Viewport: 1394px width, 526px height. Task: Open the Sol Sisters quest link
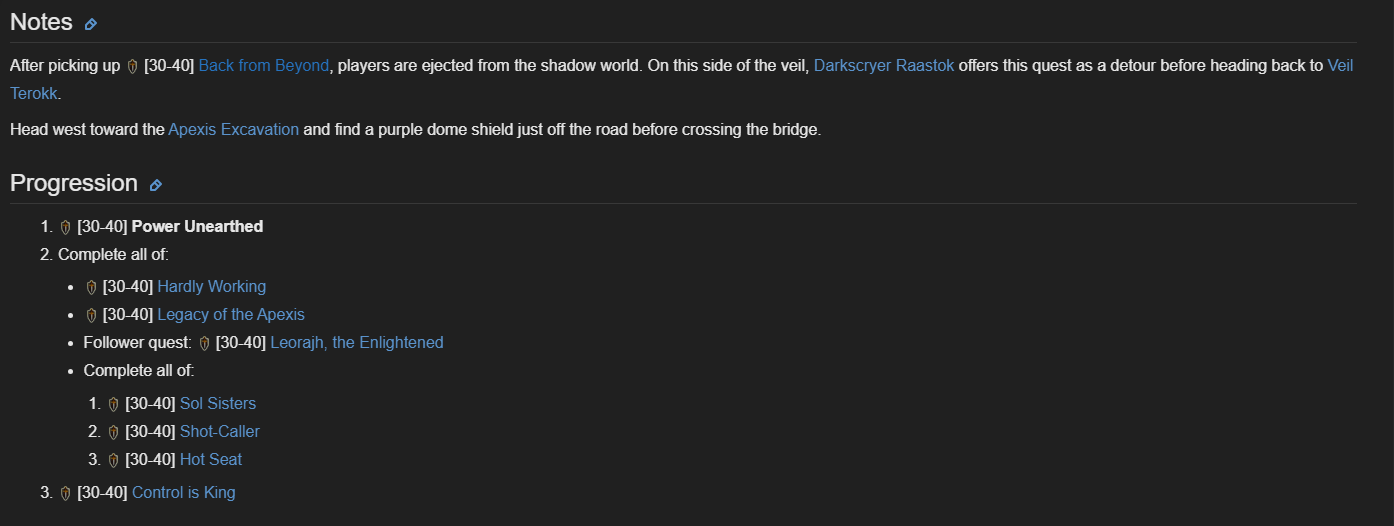point(217,404)
